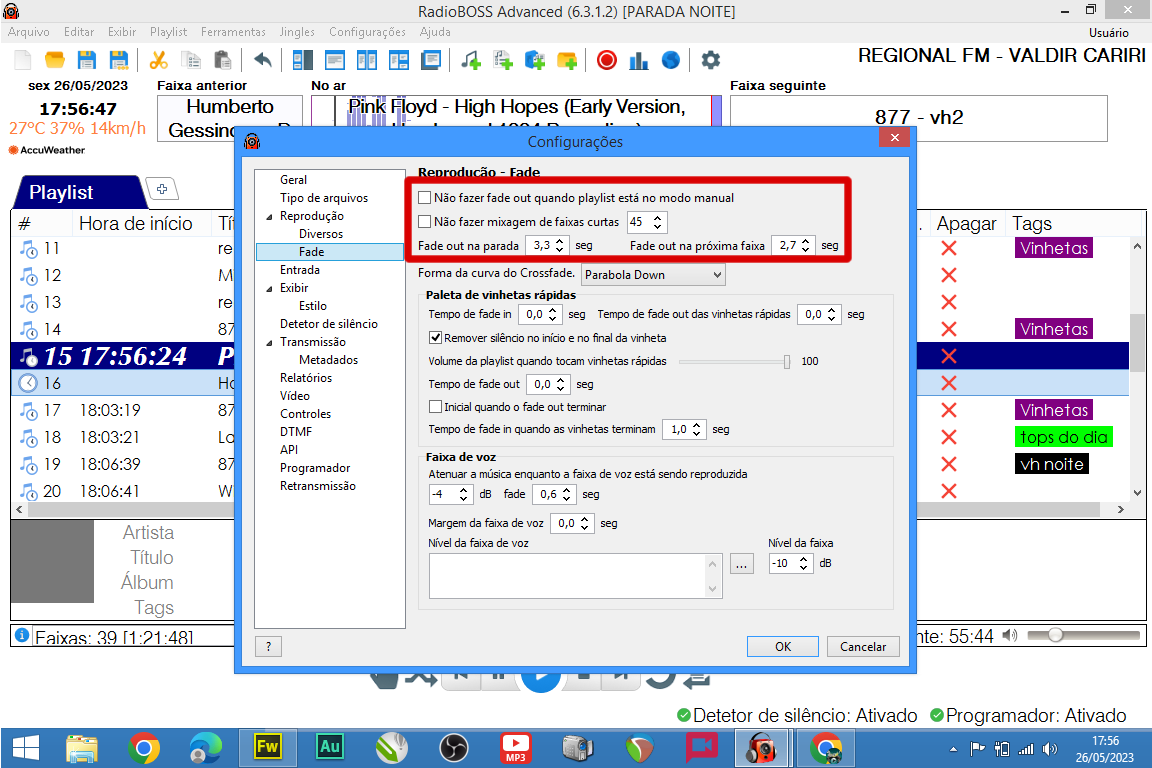This screenshot has height=768, width=1152.
Task: Click the undo arrow in toolbar
Action: (262, 60)
